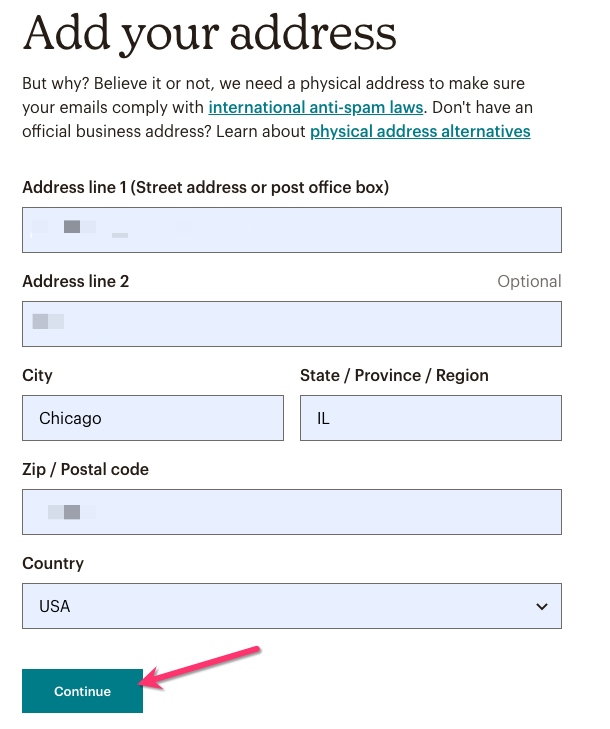The height and width of the screenshot is (729, 610).
Task: Click the Address line 1 input field
Action: [291, 230]
